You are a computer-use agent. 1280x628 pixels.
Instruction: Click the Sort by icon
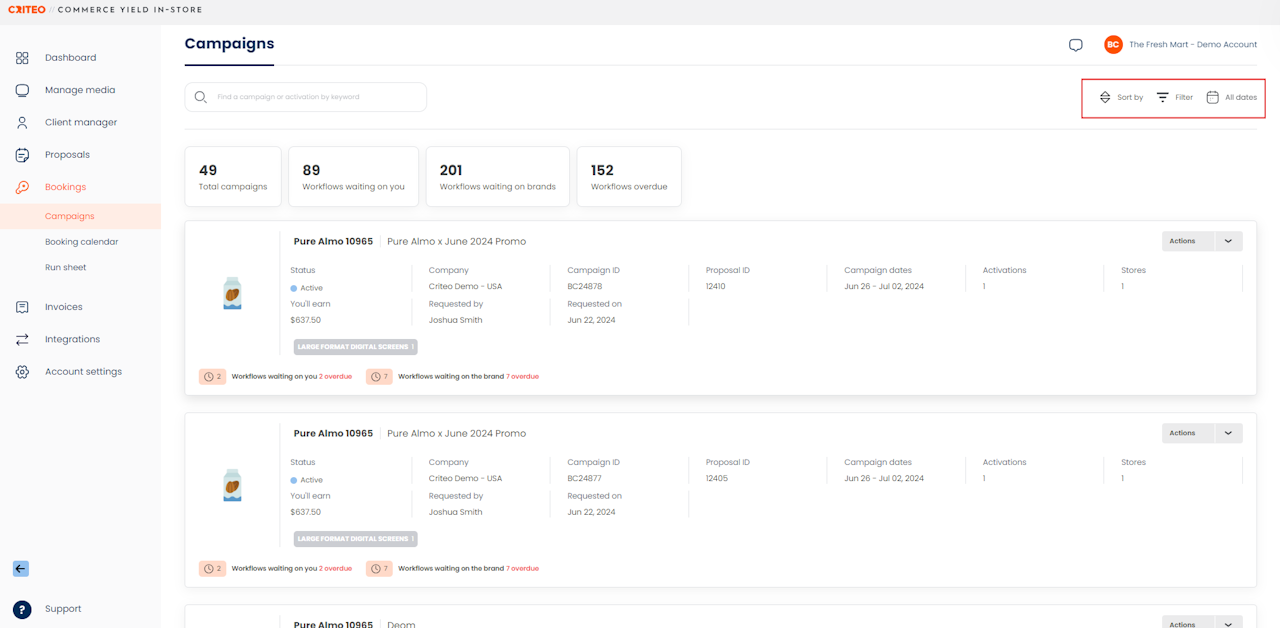1105,98
